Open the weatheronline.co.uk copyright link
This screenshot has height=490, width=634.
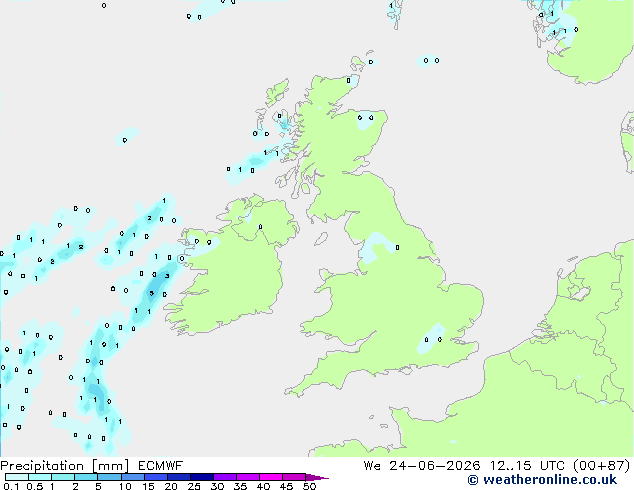[x=542, y=480]
